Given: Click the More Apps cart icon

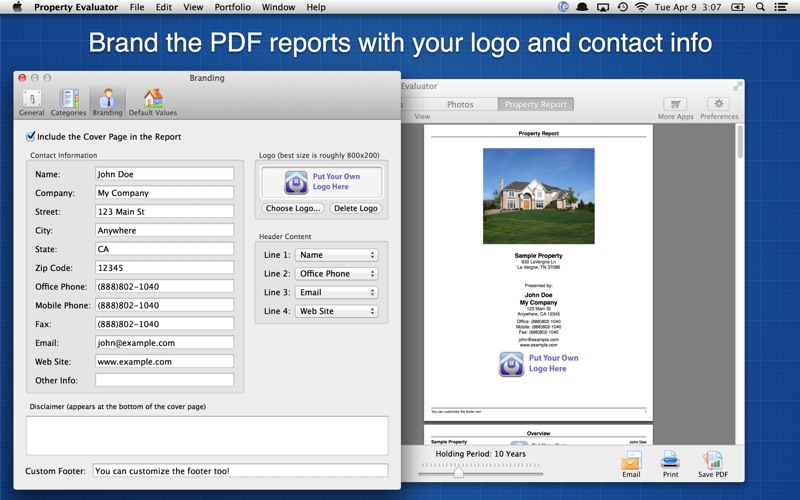Looking at the screenshot, I should click(675, 104).
